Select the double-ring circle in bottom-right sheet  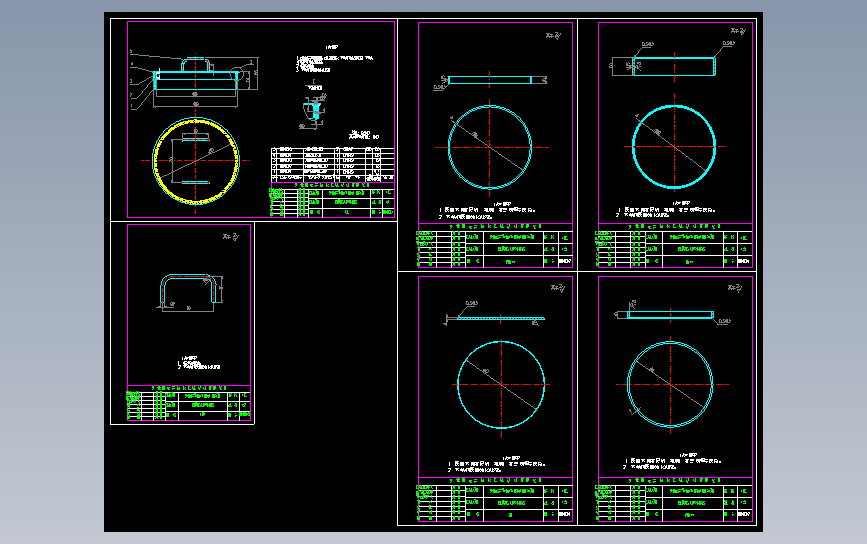pyautogui.click(x=670, y=384)
